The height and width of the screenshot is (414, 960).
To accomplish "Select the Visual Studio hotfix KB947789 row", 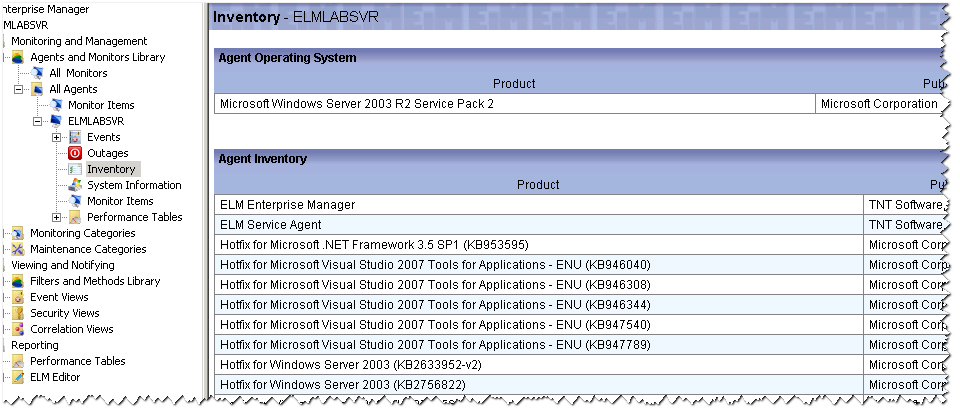I will [539, 345].
